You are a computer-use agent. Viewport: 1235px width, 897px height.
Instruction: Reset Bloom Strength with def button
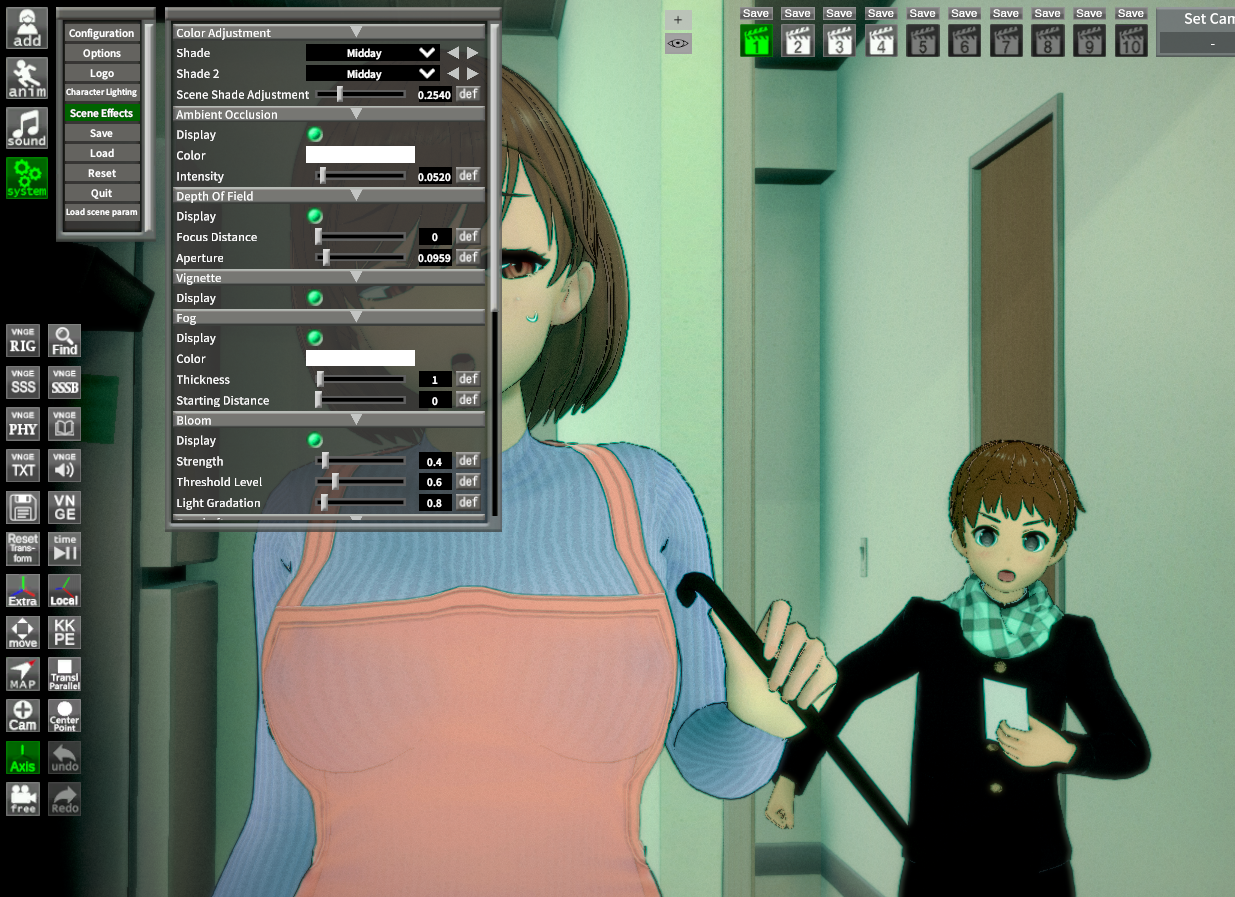tap(468, 461)
